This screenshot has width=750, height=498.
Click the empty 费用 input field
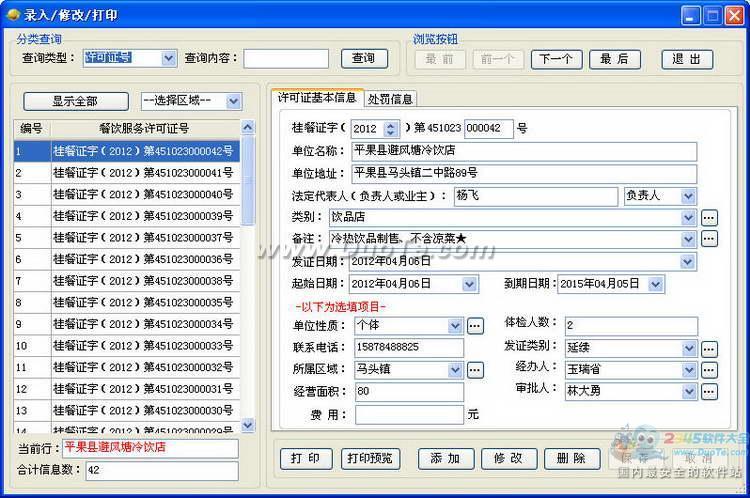point(409,415)
